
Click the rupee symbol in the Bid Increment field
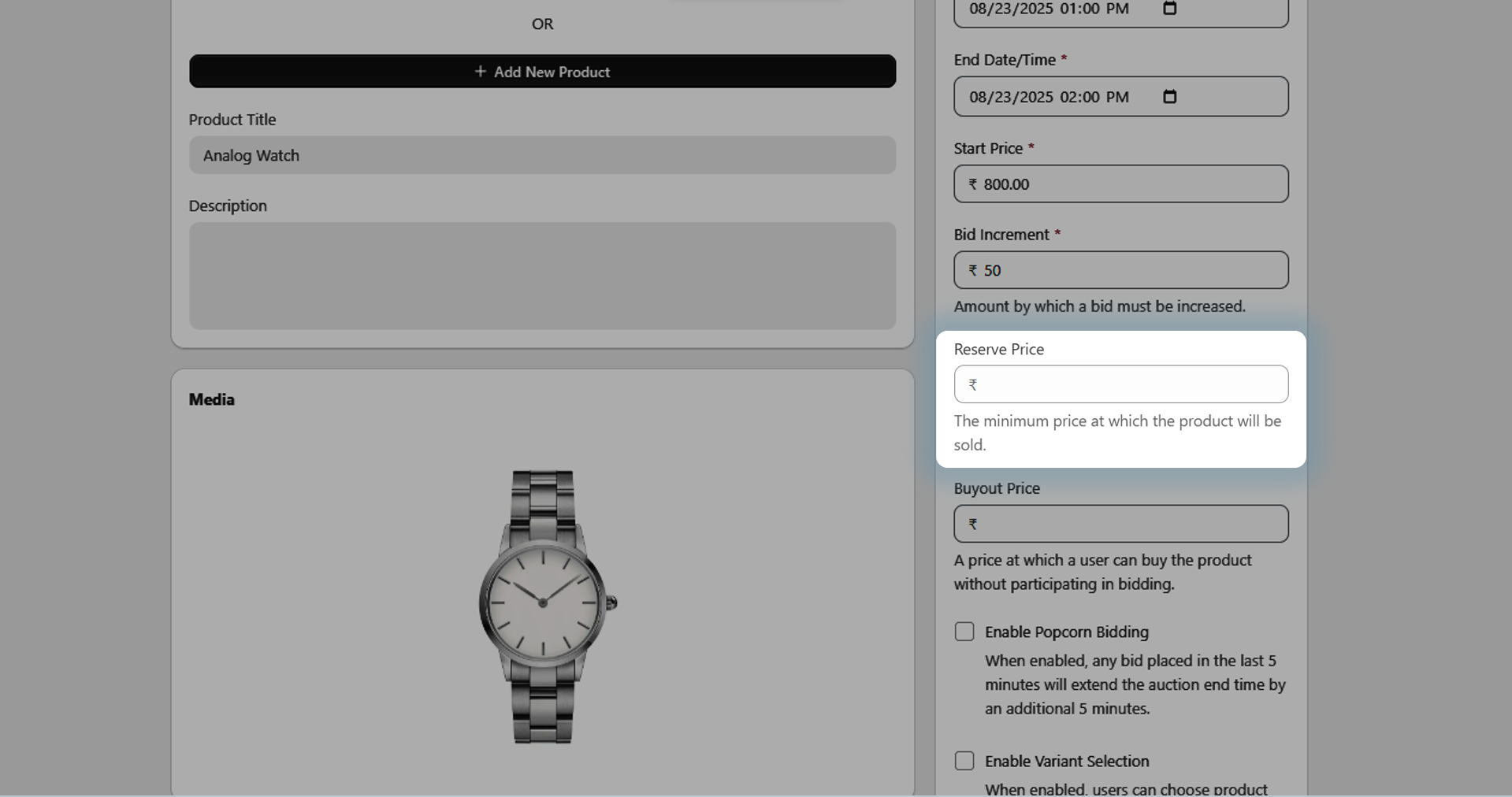(973, 271)
